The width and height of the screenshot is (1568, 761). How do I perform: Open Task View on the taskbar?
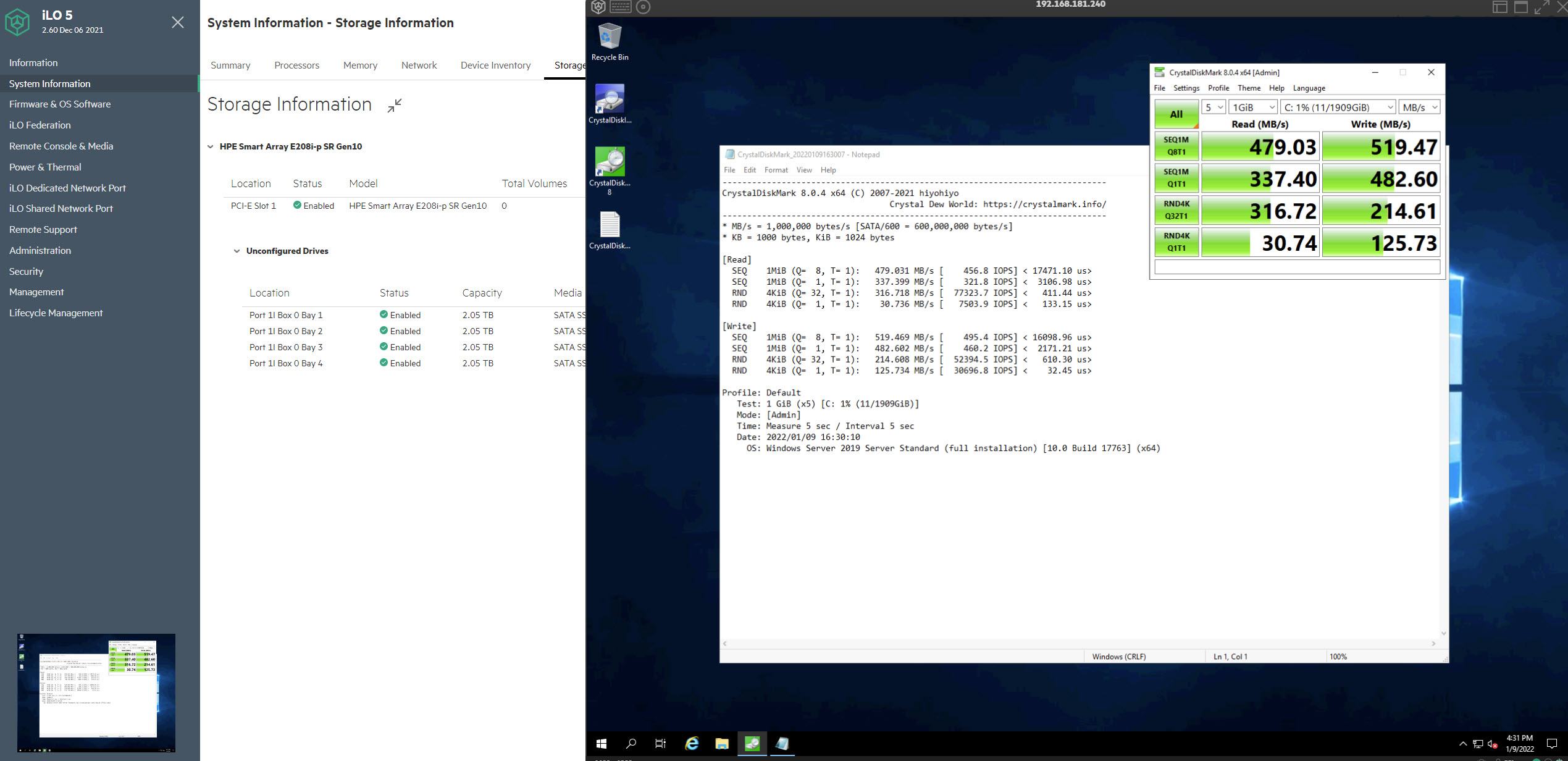tap(660, 744)
